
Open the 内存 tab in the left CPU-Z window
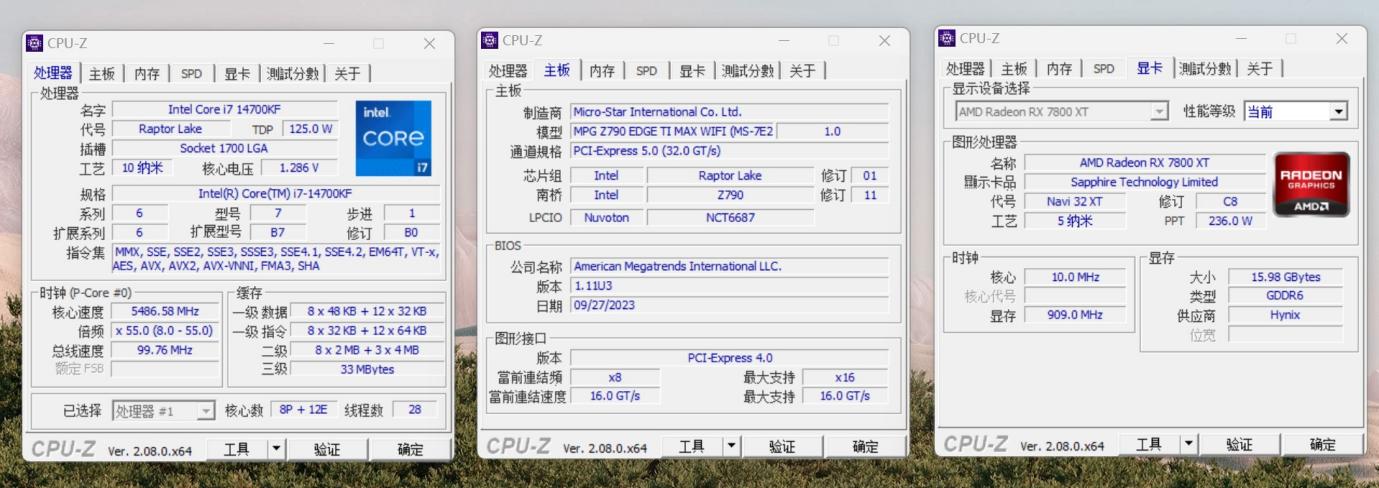(147, 73)
